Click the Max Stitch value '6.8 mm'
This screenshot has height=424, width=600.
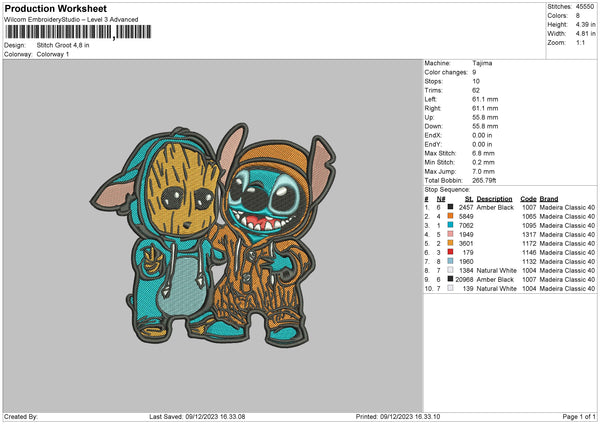click(483, 153)
